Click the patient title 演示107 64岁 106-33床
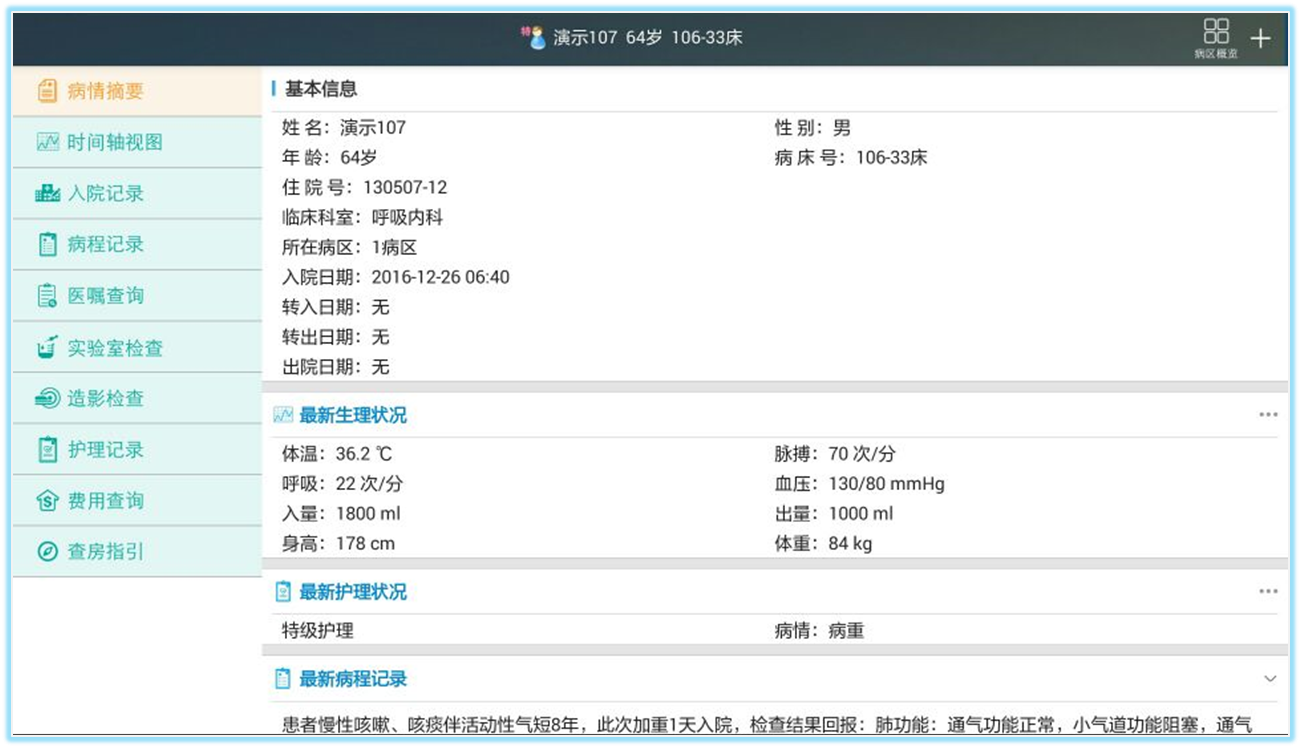The width and height of the screenshot is (1301, 748). tap(648, 39)
